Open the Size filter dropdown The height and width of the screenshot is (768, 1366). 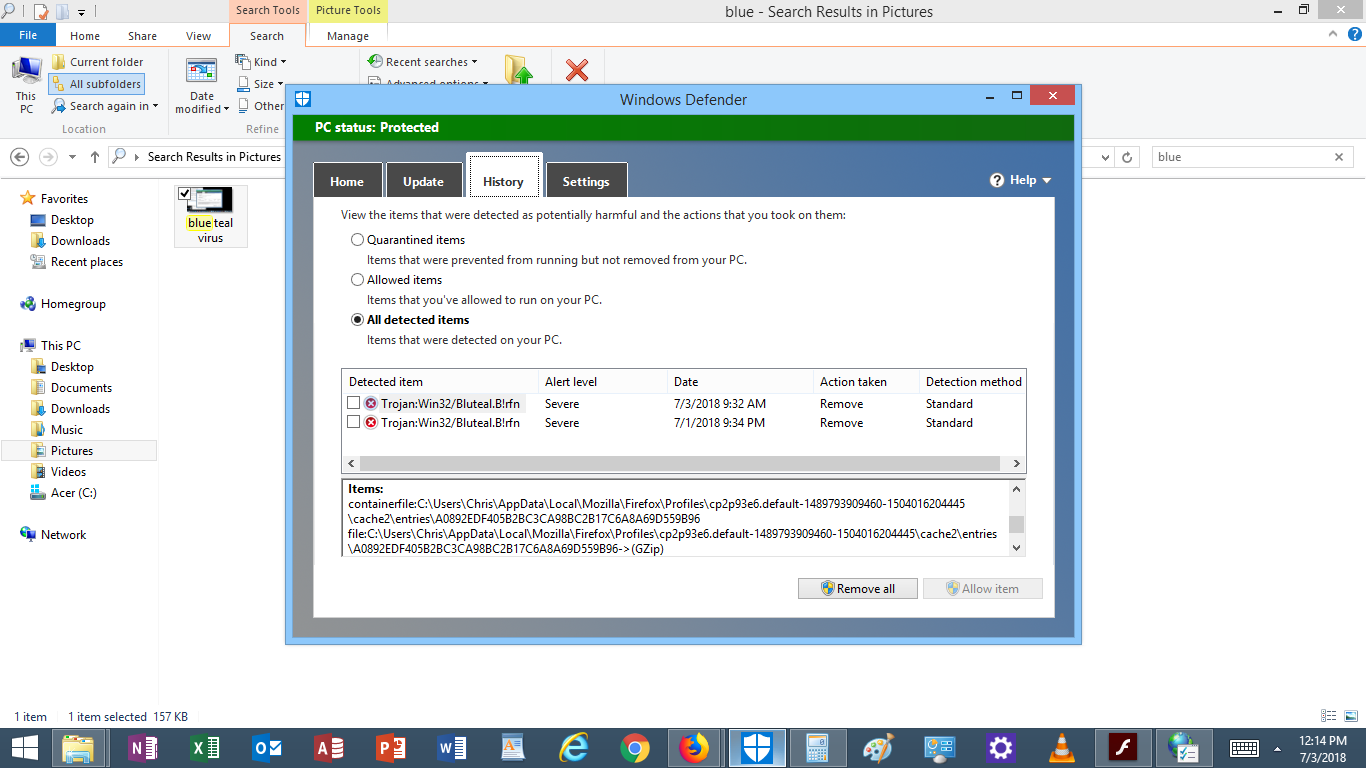[260, 84]
